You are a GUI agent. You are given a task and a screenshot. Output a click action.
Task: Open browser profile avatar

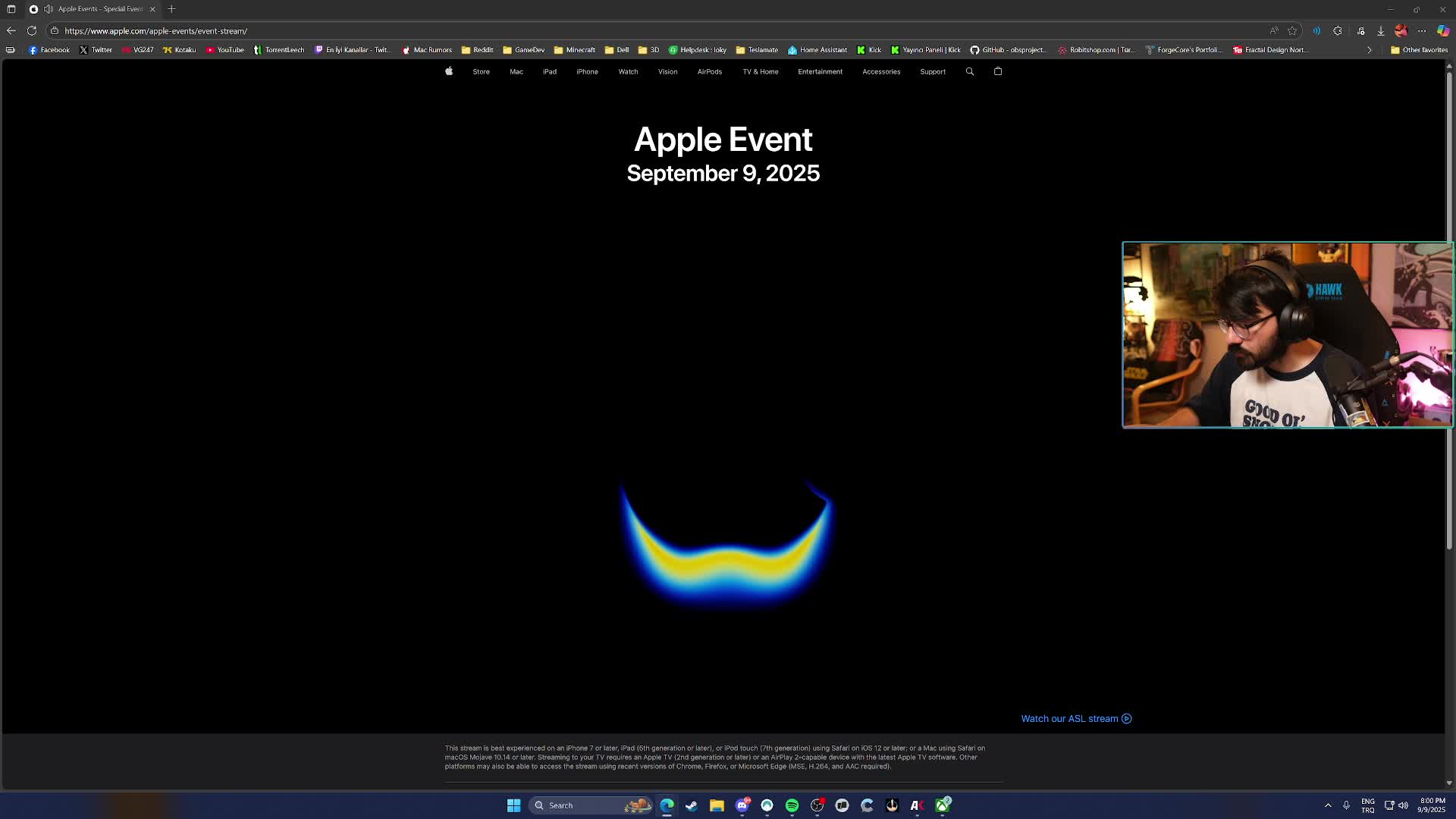1401,31
